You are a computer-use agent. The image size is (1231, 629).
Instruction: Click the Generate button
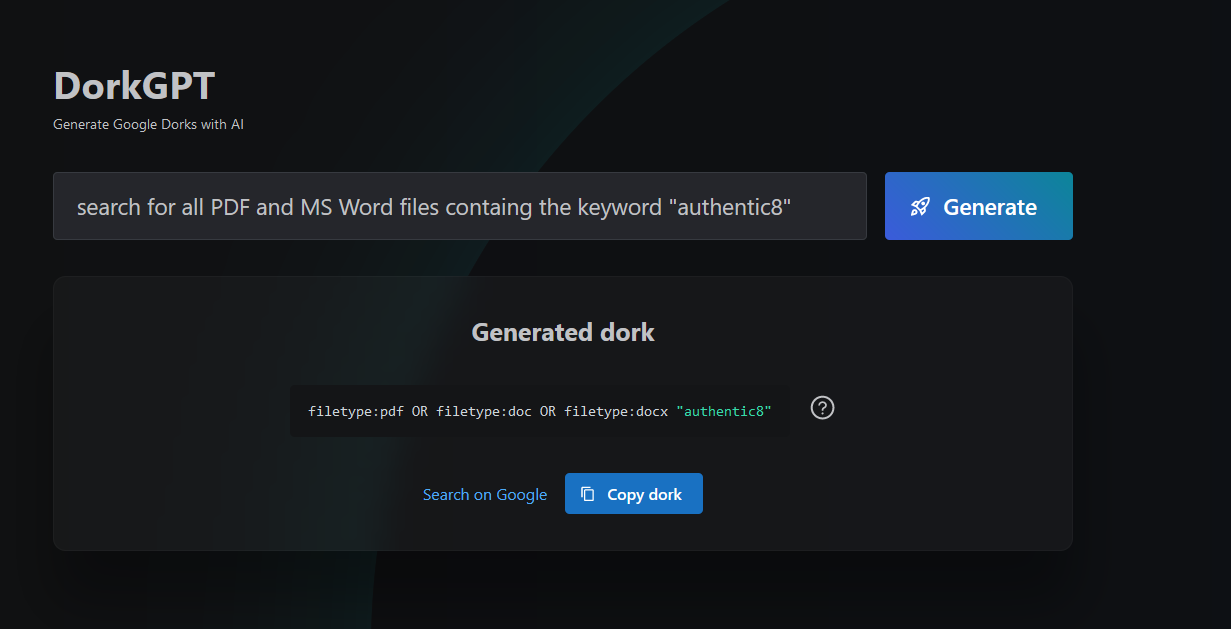tap(978, 206)
